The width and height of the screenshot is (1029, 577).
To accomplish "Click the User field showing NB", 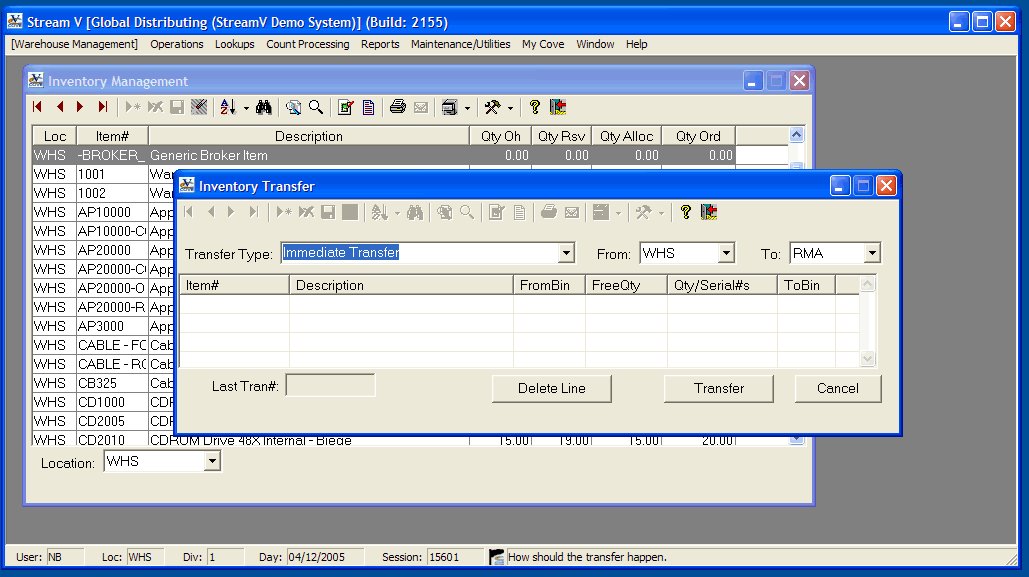I will pyautogui.click(x=64, y=557).
